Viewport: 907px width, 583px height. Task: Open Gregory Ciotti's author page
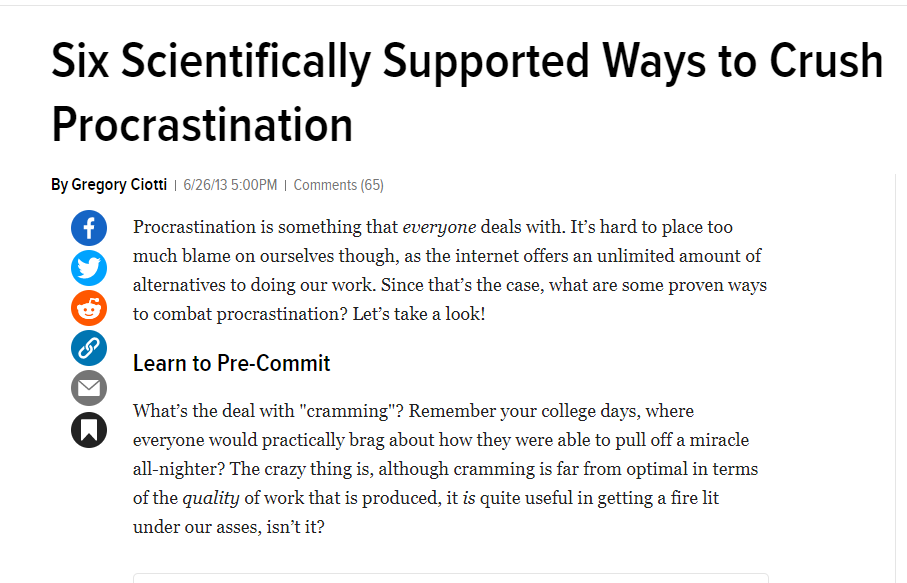point(119,185)
